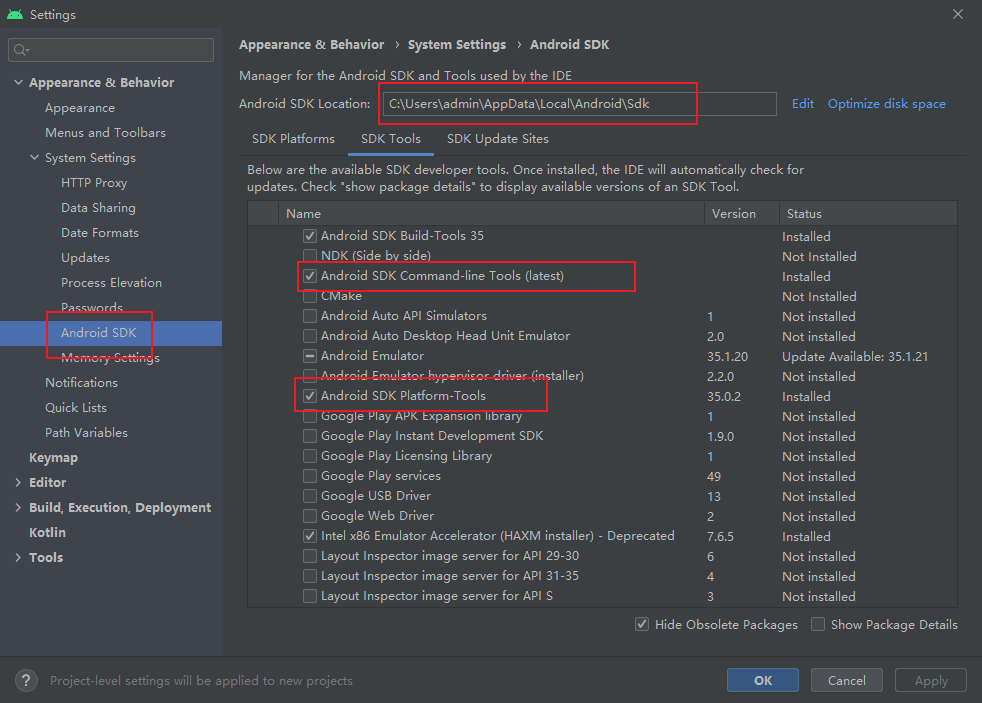Open Memory Settings page
The height and width of the screenshot is (703, 982).
coord(110,357)
